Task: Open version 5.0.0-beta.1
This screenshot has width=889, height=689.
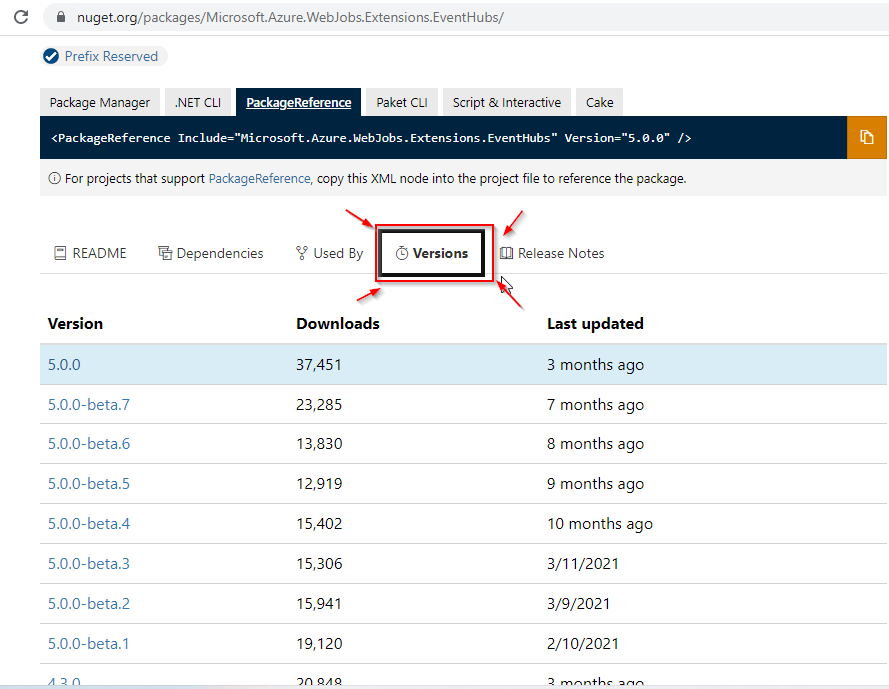Action: (89, 643)
